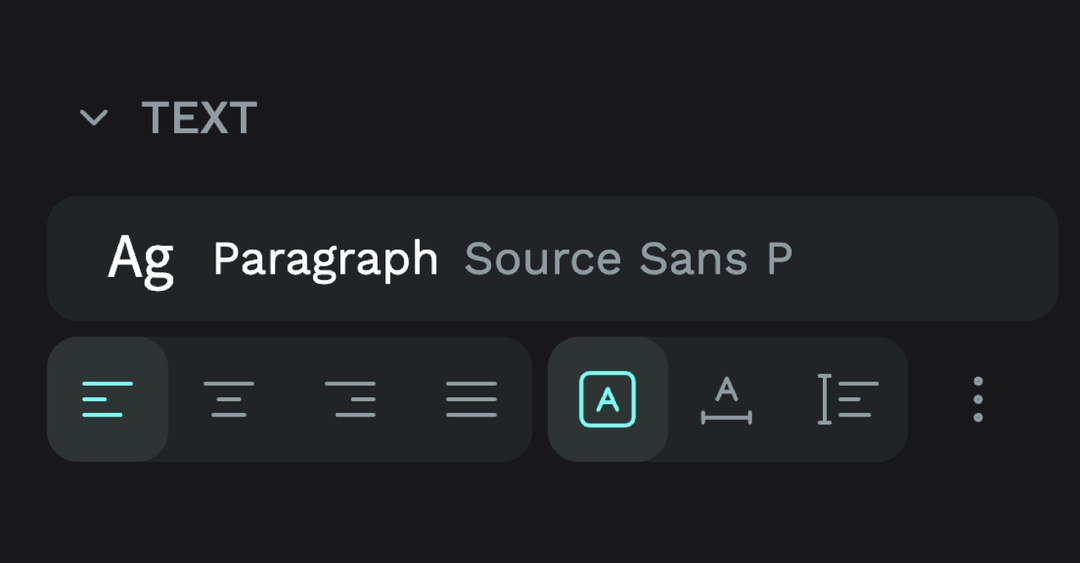This screenshot has height=563, width=1080.
Task: Toggle off the active left-align button
Action: tap(107, 399)
